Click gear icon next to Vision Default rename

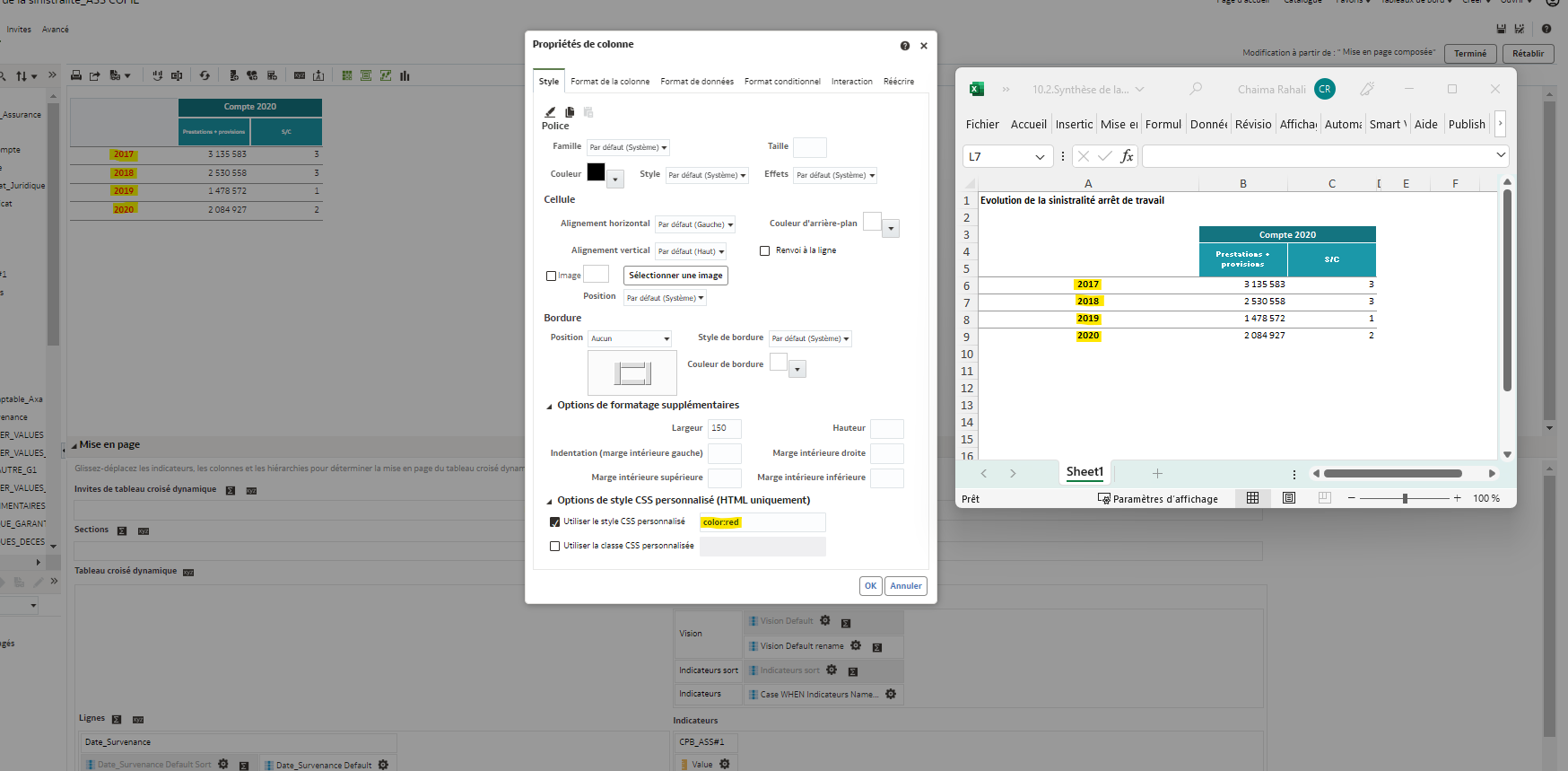pos(856,645)
